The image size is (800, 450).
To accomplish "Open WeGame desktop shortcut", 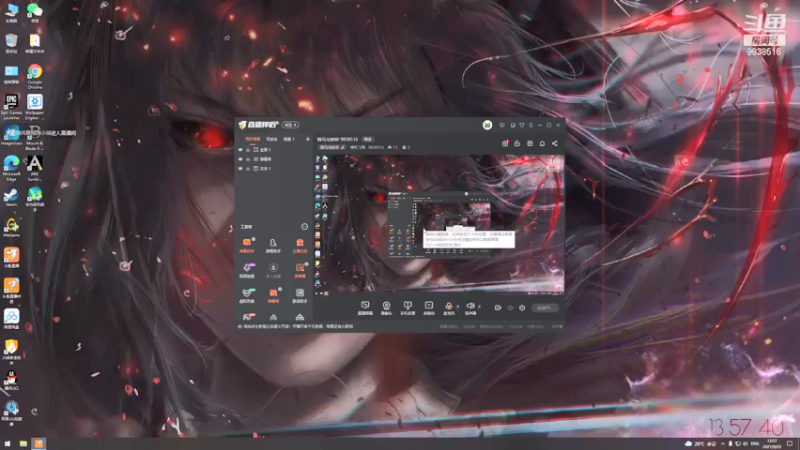I will [x=11, y=227].
